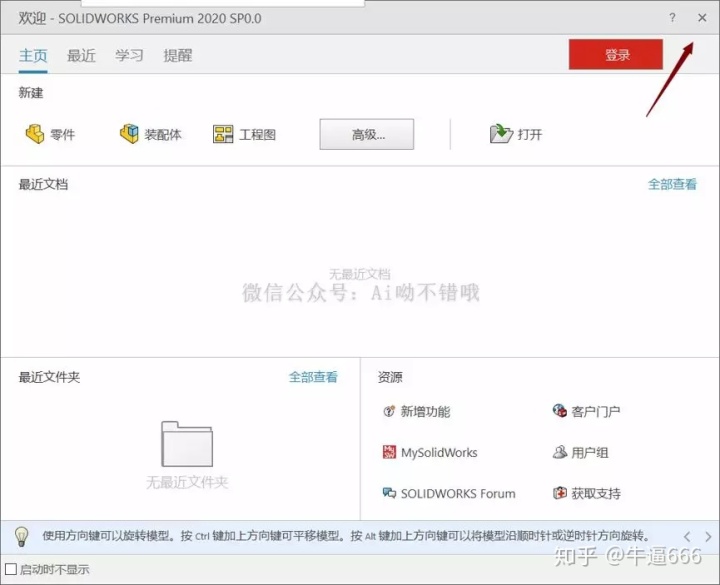Switch to the 主页 tab
Screen dimensions: 720x585
coord(33,56)
